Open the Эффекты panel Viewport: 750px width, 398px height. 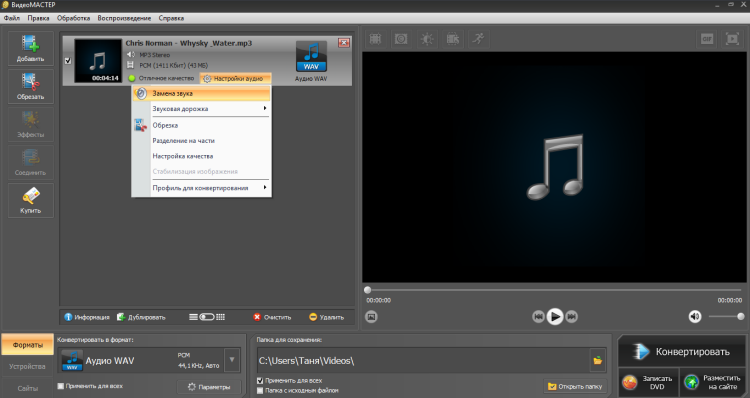click(31, 124)
